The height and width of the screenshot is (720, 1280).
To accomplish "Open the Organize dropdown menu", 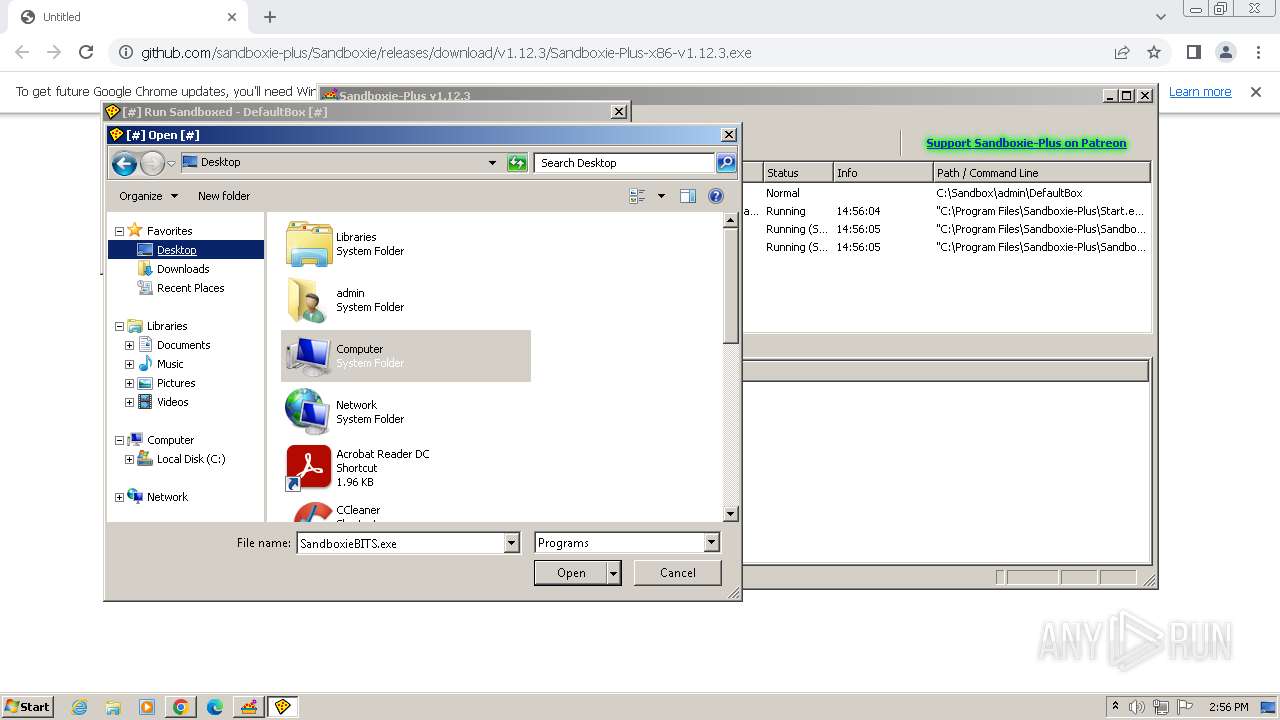I will (x=148, y=196).
